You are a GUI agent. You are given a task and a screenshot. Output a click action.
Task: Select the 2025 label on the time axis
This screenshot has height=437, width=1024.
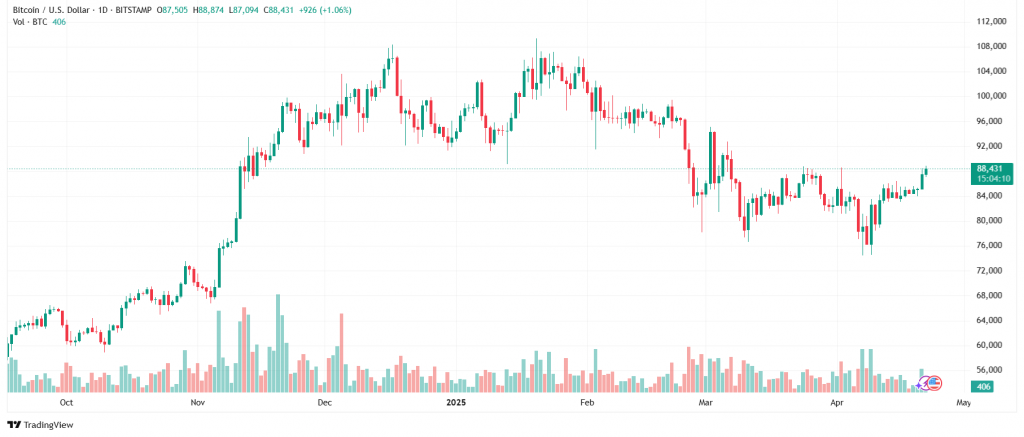coord(454,403)
